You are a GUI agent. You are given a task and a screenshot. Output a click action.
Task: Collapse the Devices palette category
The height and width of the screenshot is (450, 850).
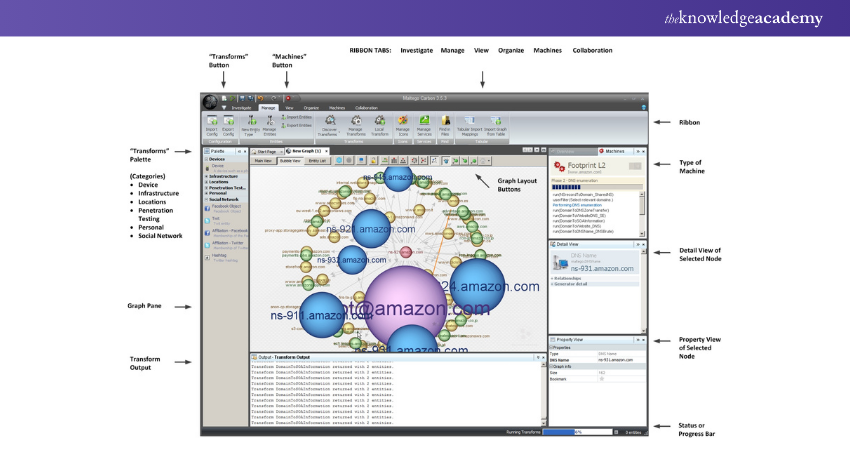click(x=206, y=159)
